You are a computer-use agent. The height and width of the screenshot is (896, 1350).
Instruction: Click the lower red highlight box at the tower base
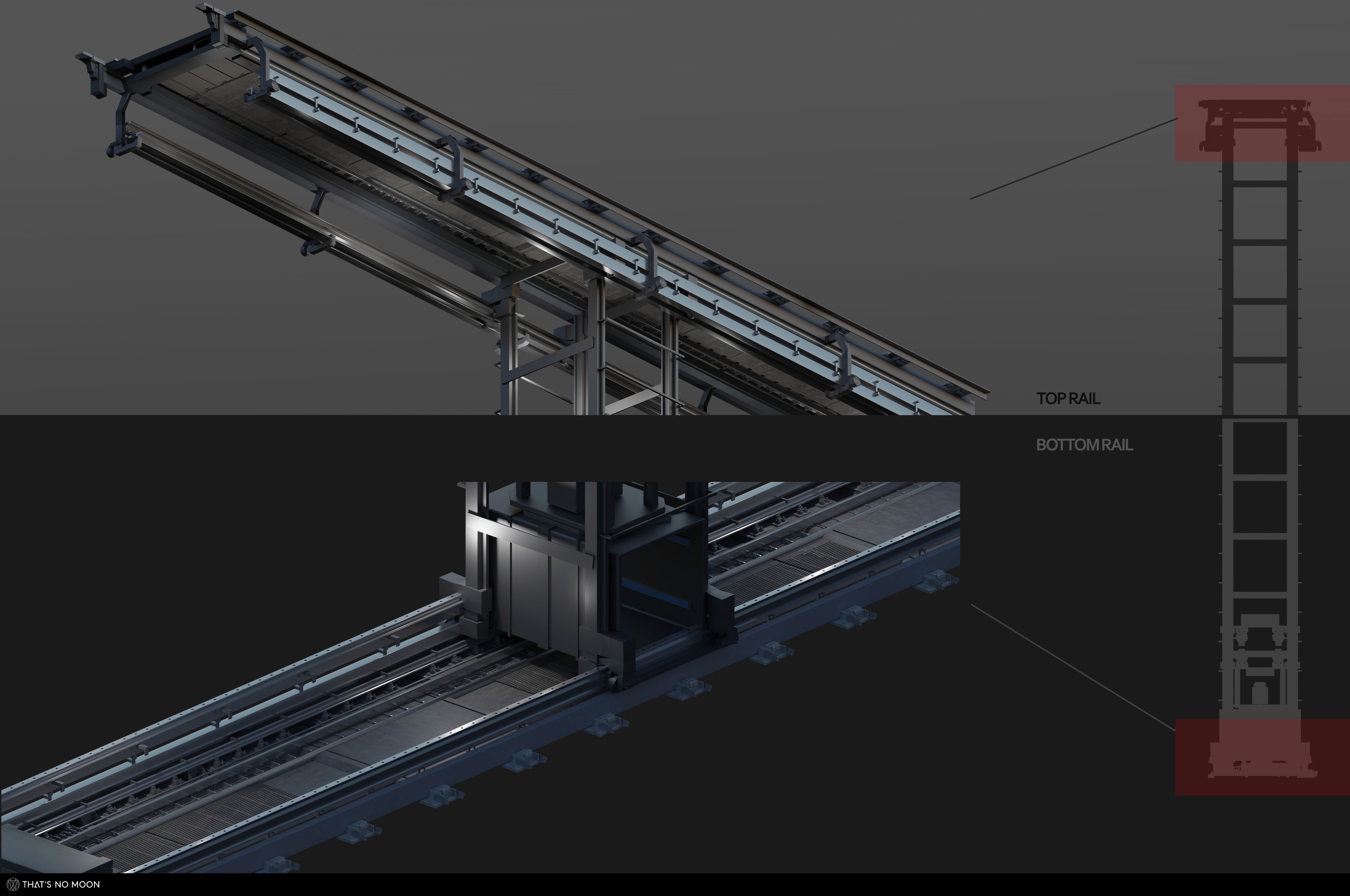click(1261, 757)
